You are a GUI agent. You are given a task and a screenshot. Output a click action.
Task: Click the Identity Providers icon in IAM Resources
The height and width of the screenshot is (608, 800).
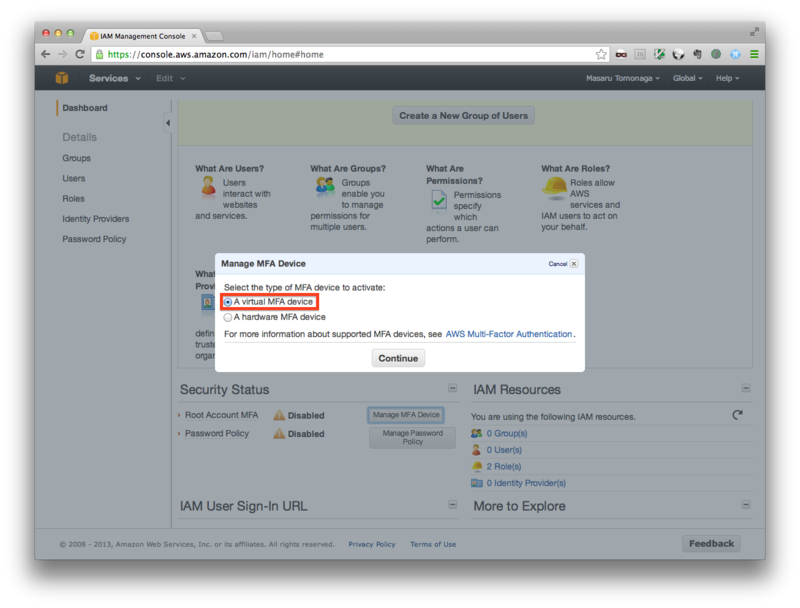coord(477,483)
